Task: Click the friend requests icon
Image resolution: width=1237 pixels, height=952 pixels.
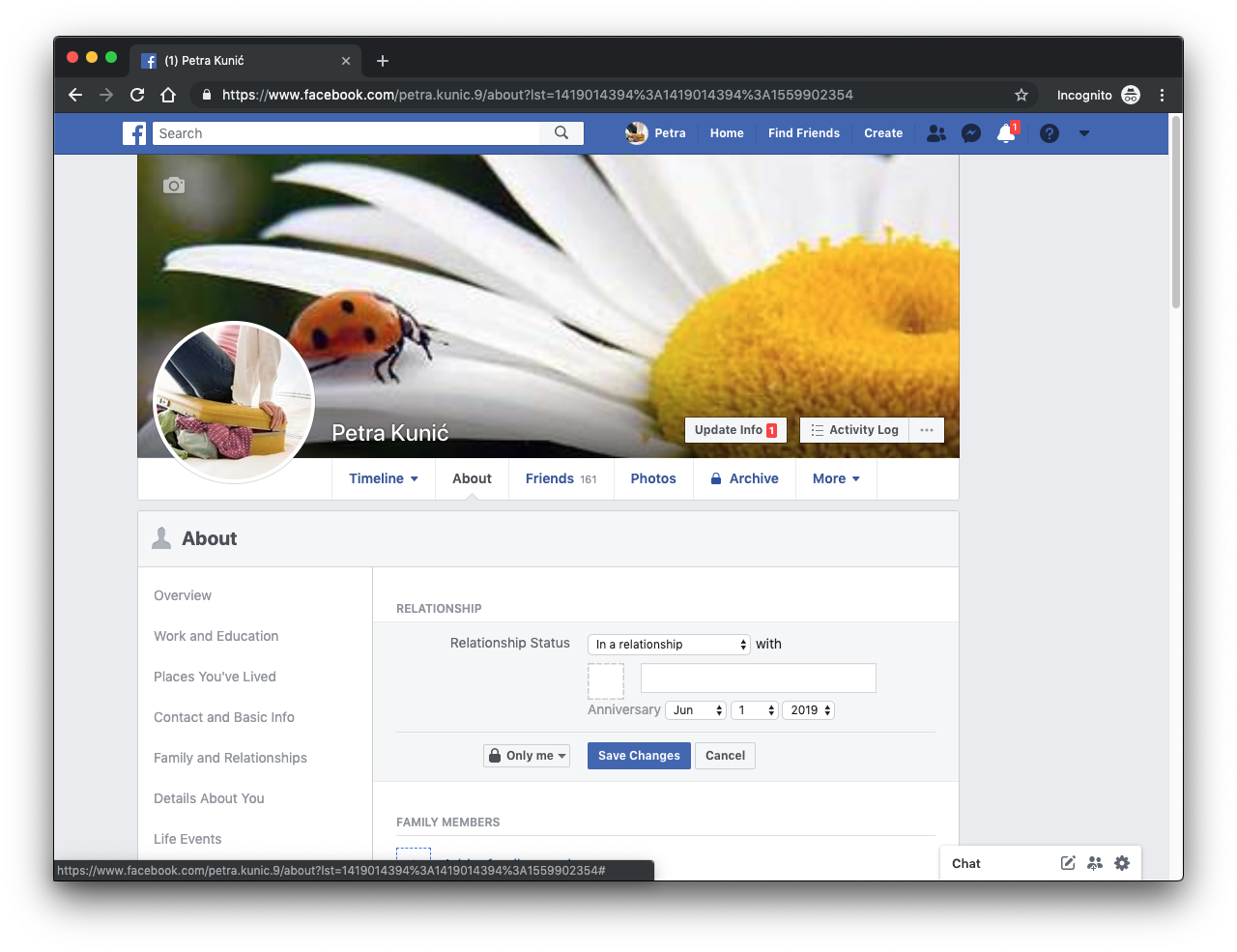Action: (x=935, y=133)
